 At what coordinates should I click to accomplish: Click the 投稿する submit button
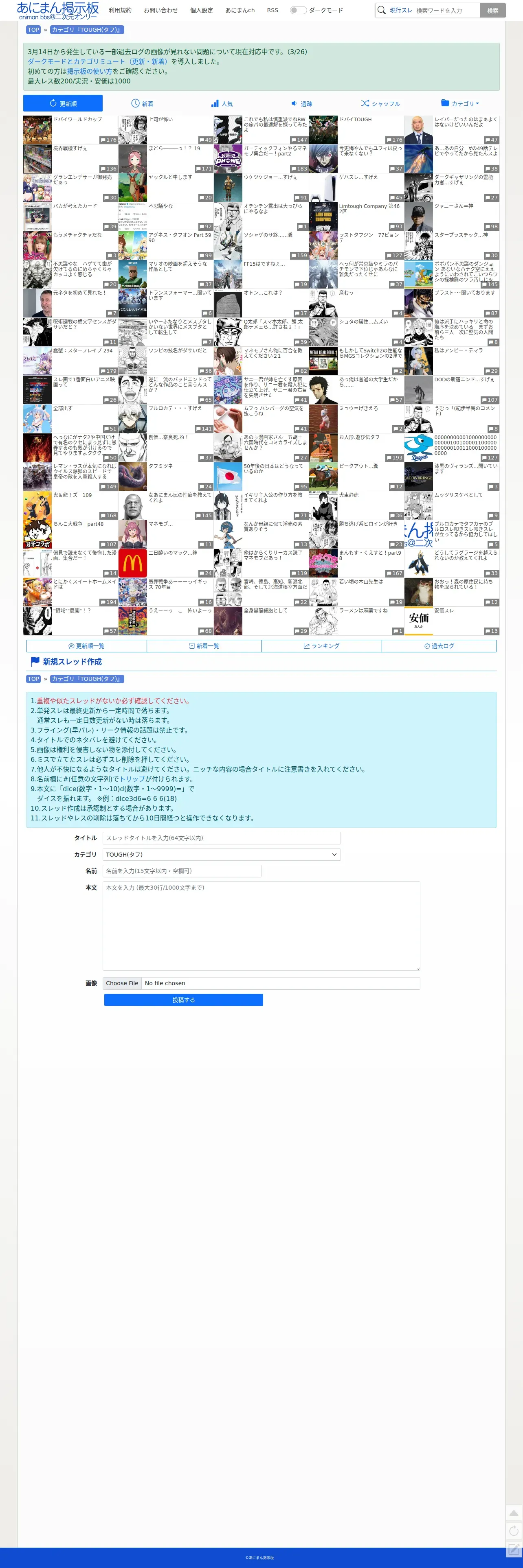[183, 999]
